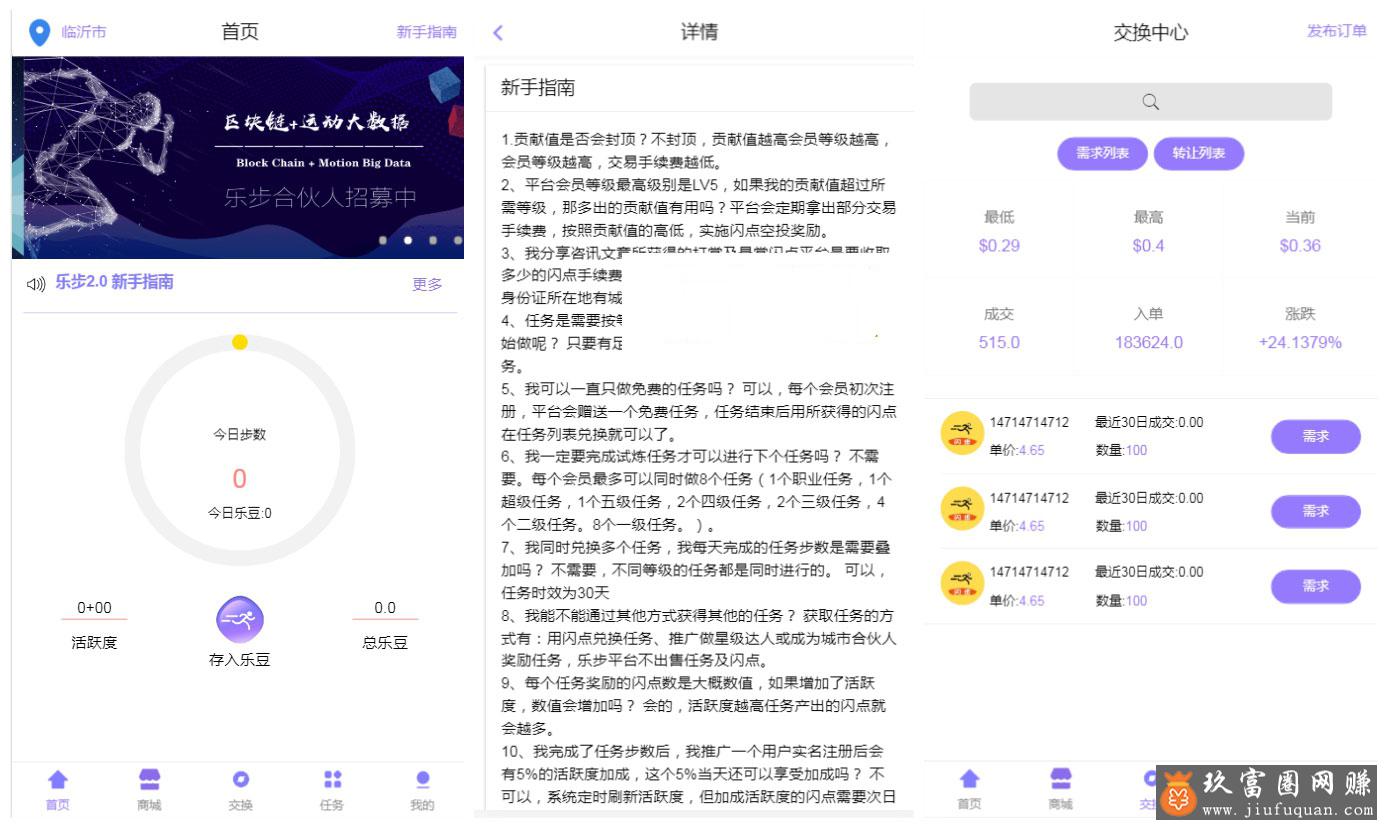Click the 今日乐豆:0 label

point(240,513)
